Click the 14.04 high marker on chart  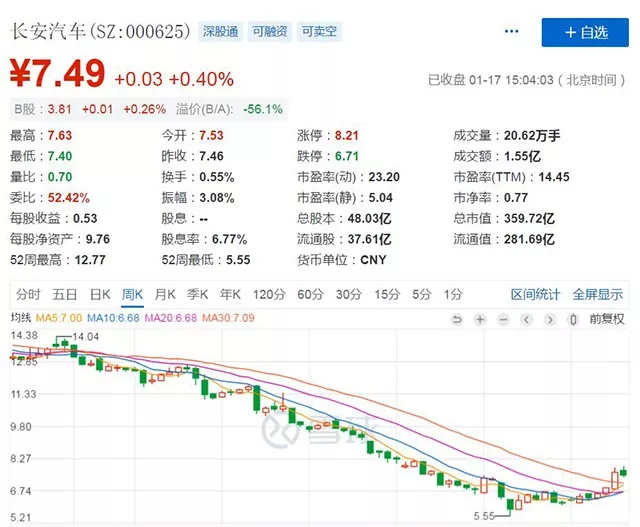point(85,337)
